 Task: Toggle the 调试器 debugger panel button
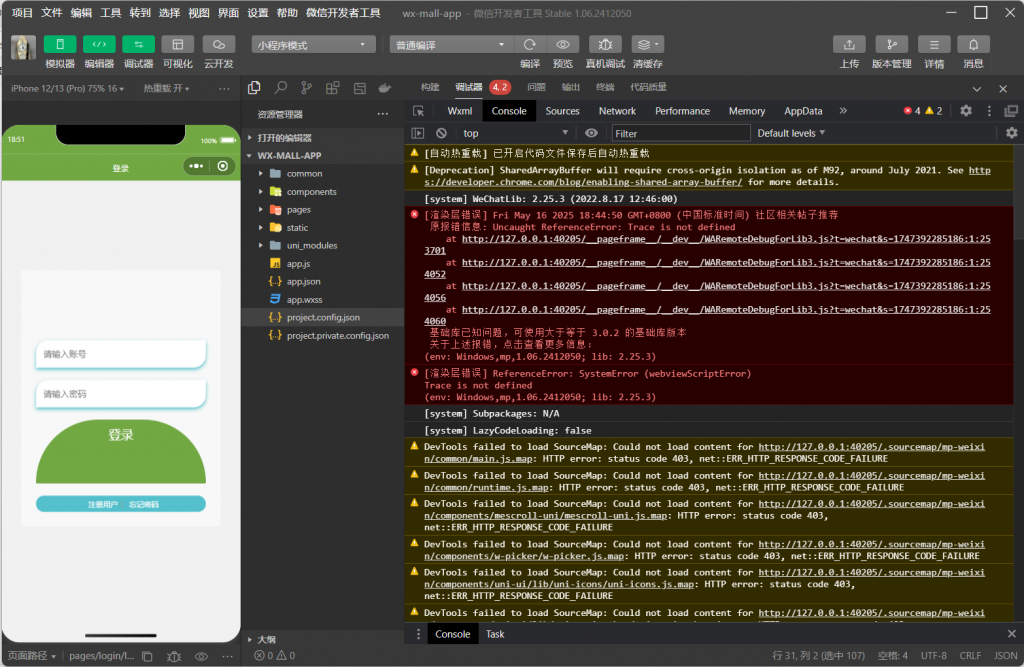138,45
